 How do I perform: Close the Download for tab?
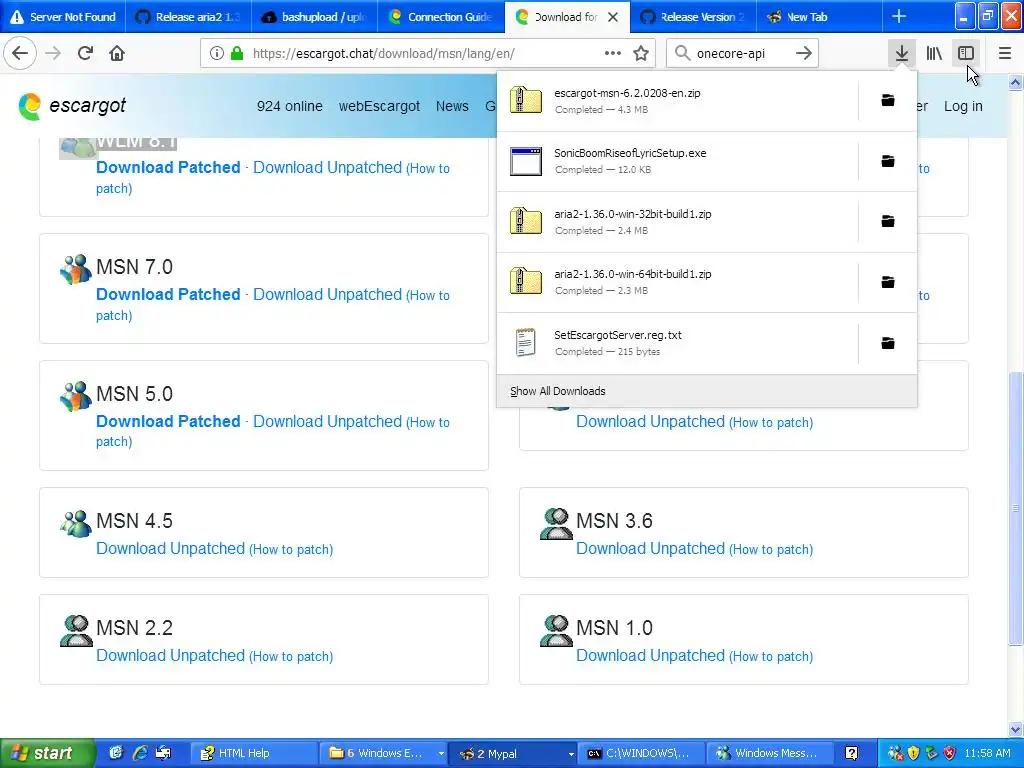tap(613, 17)
